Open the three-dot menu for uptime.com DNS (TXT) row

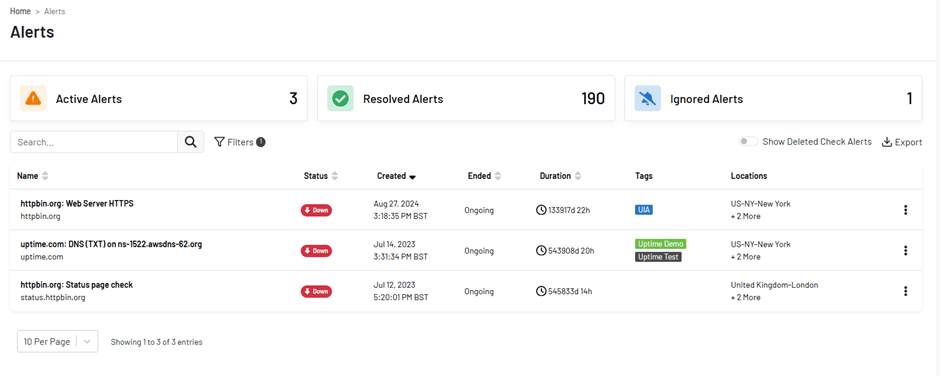[905, 251]
